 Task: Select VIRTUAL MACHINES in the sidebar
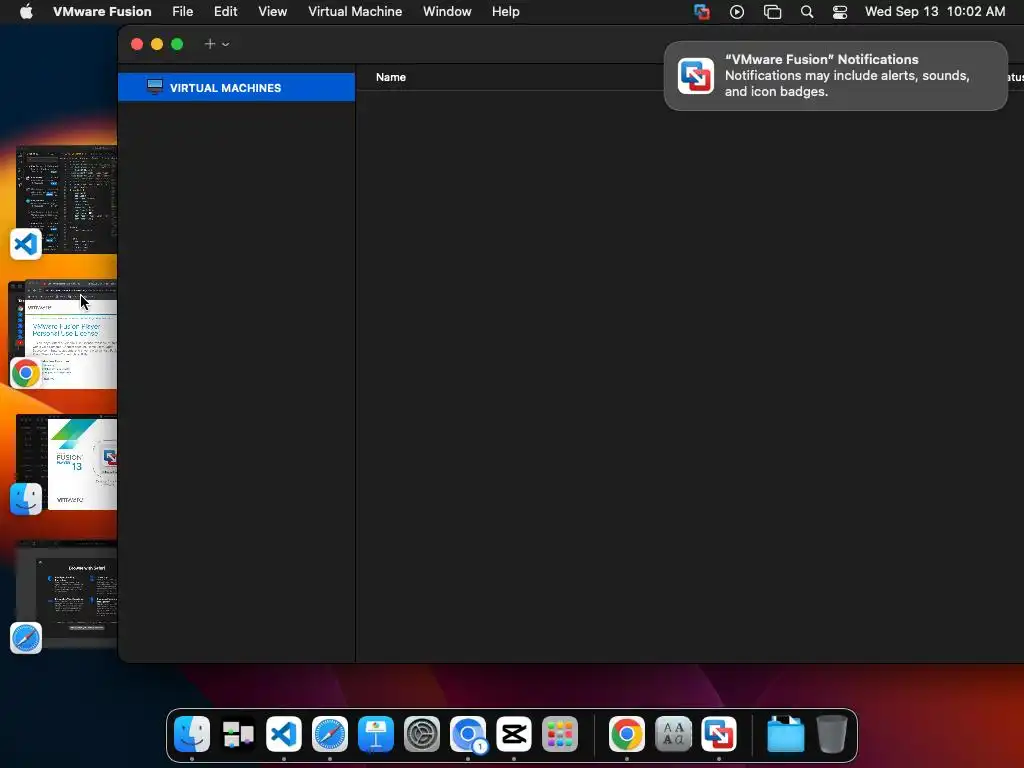click(236, 88)
